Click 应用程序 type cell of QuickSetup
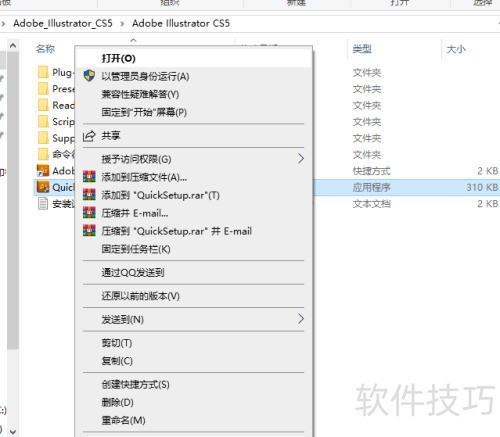500x437 pixels. pyautogui.click(x=371, y=187)
